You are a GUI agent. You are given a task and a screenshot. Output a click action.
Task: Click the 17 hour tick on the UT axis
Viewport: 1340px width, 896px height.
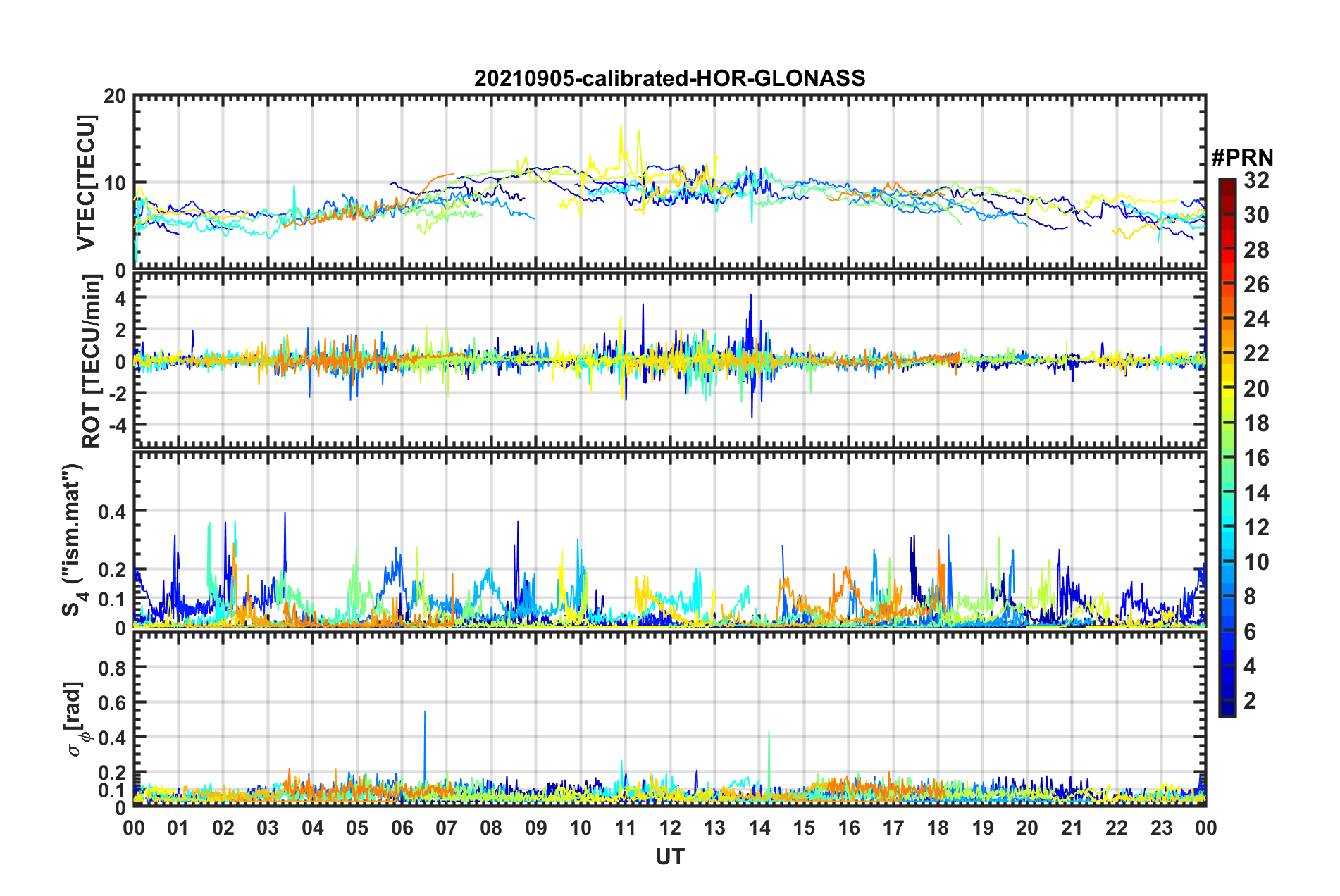[893, 828]
